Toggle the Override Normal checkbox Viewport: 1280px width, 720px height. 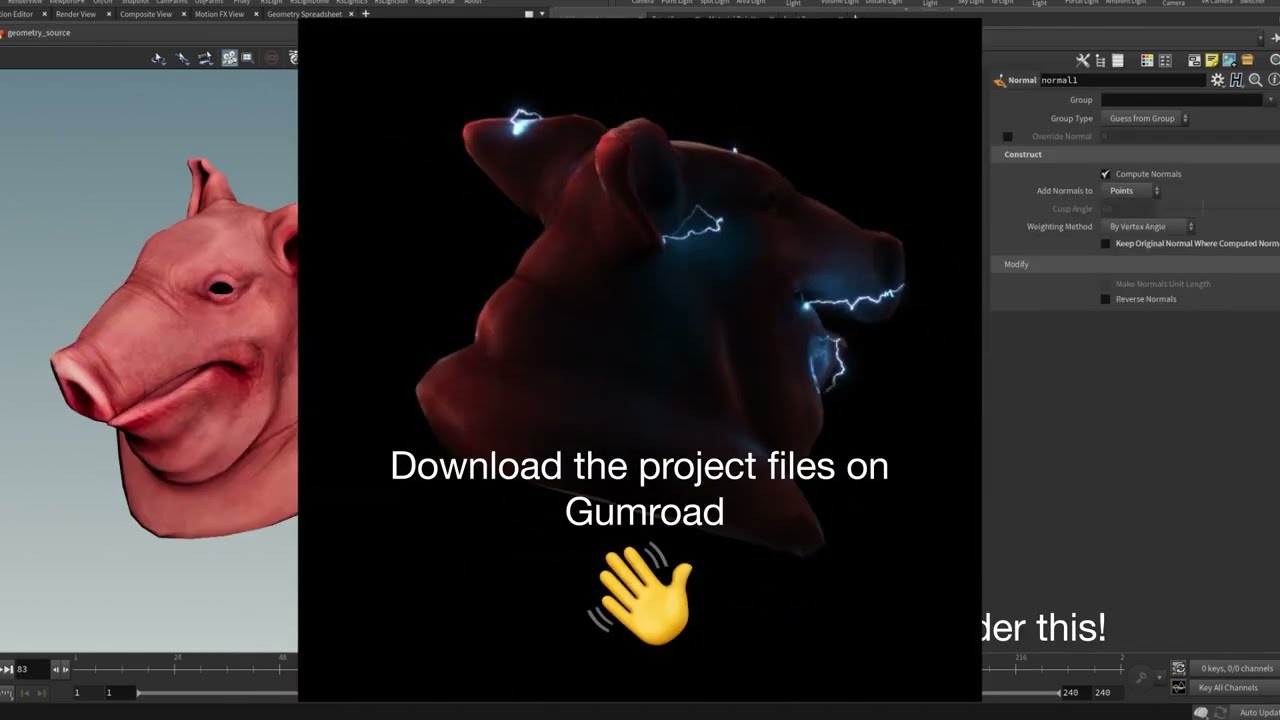[x=1007, y=137]
